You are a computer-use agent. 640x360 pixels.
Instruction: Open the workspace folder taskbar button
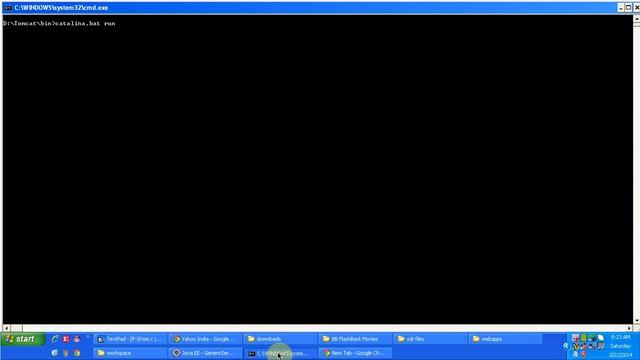point(130,353)
